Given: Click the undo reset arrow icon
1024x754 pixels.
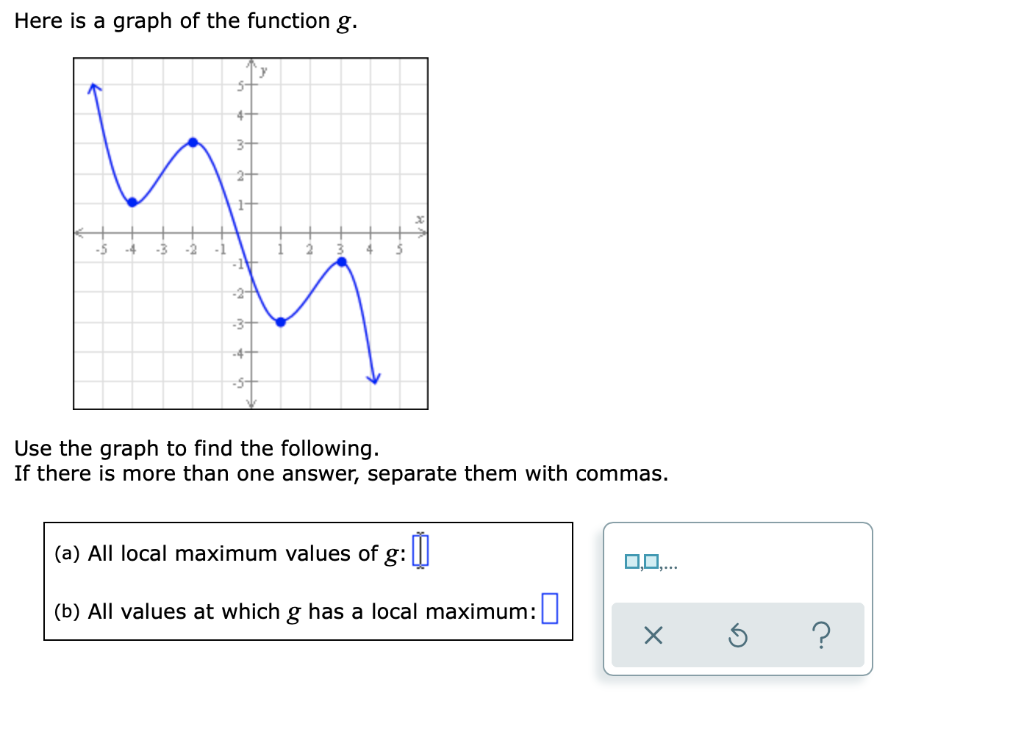Looking at the screenshot, I should (738, 634).
